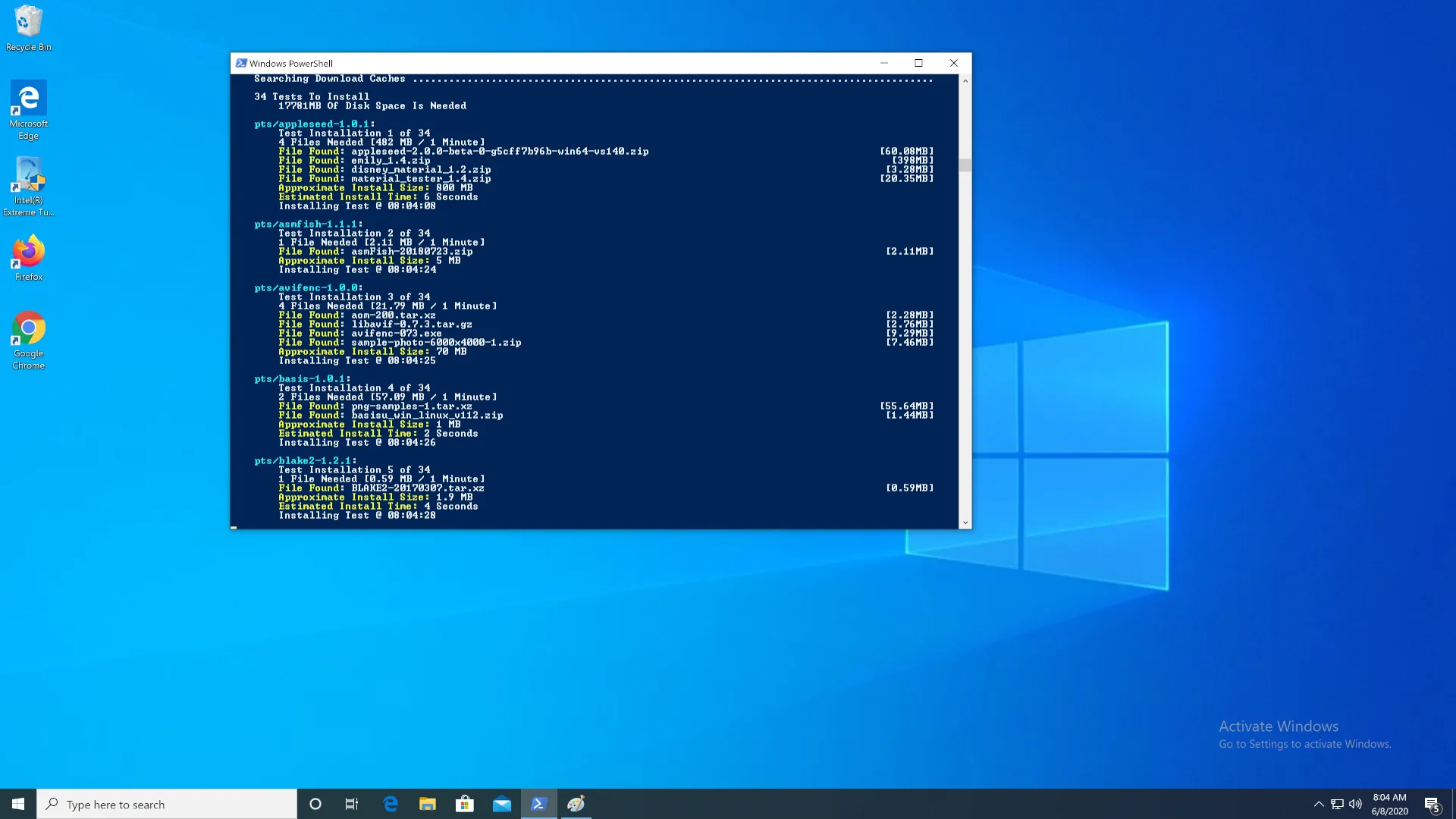Launch Google Chrome desktop shortcut
This screenshot has height=819, width=1456.
coord(28,339)
